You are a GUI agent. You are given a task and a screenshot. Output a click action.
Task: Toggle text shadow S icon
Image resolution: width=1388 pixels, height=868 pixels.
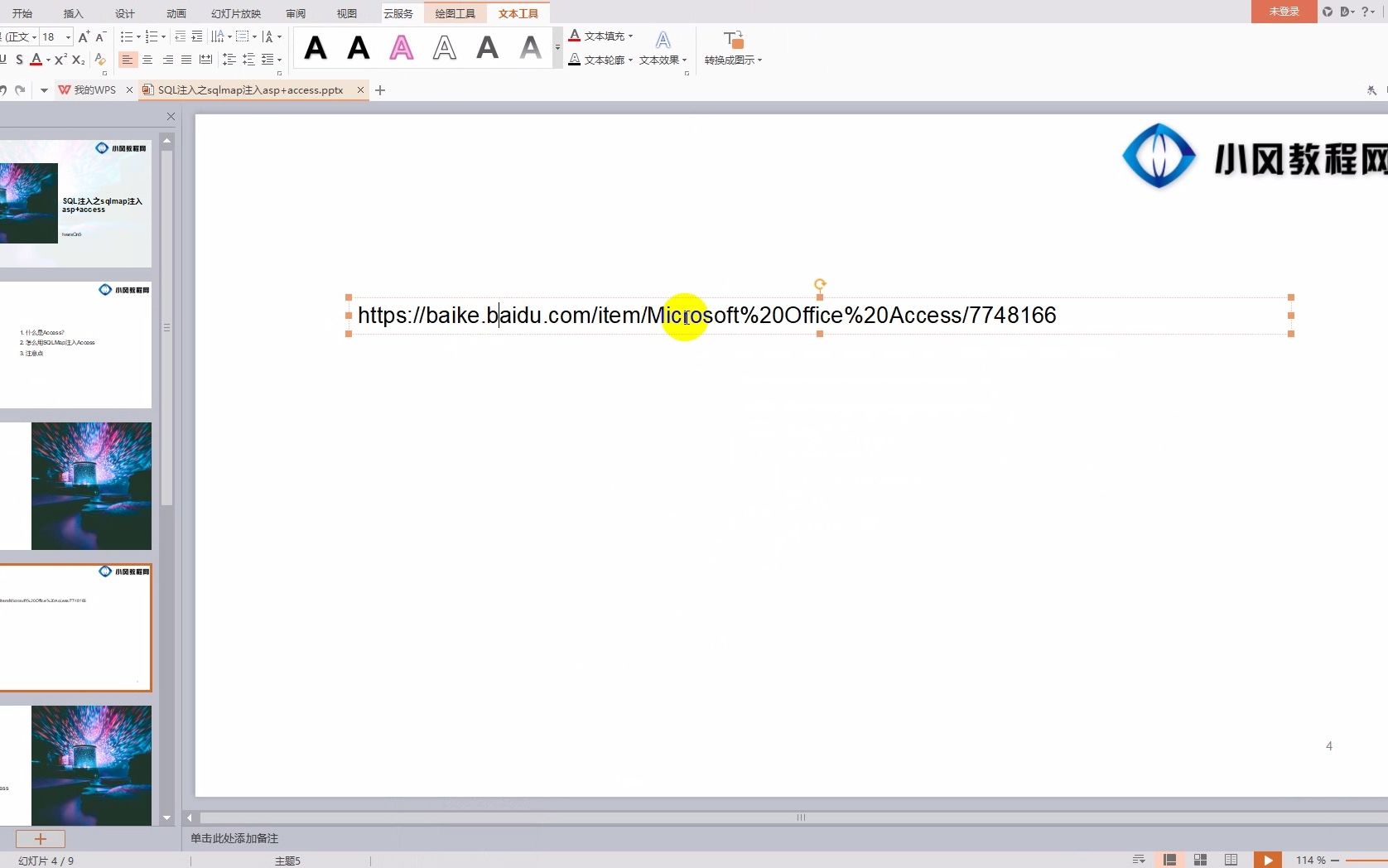[x=19, y=60]
